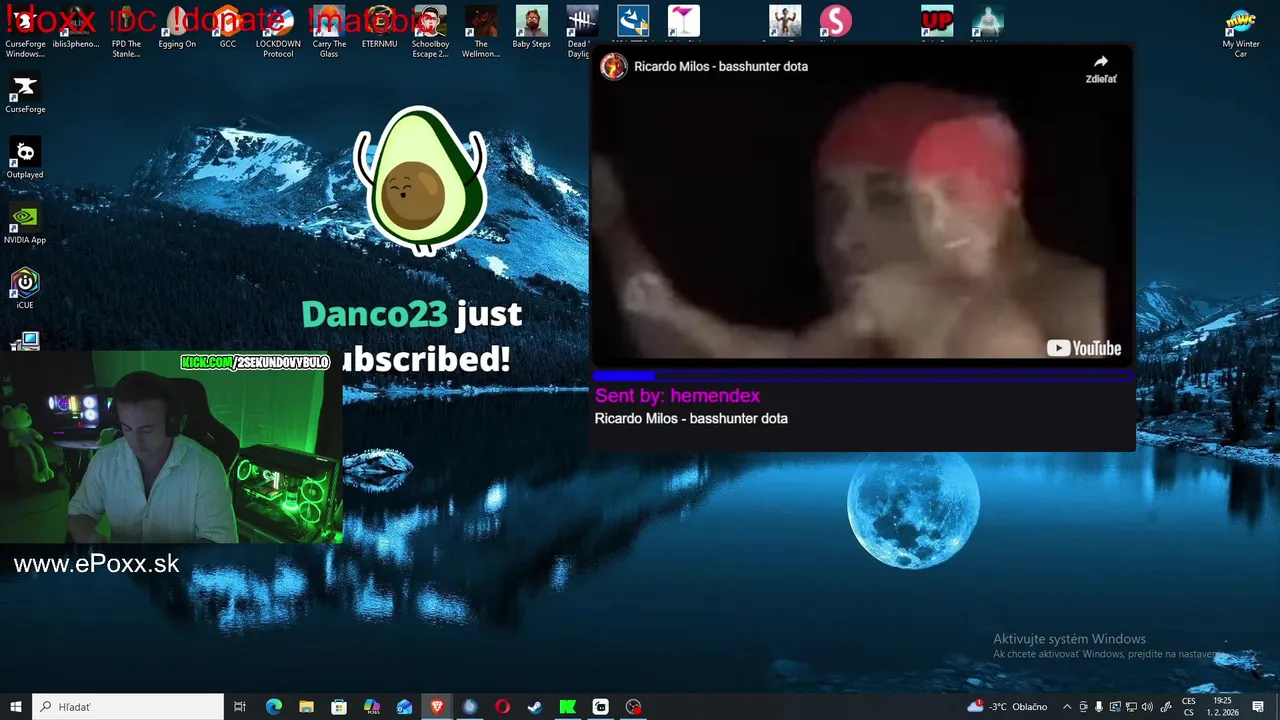Viewport: 1280px width, 720px height.
Task: Open the clock and date 19:25 flyout
Action: coord(1222,707)
